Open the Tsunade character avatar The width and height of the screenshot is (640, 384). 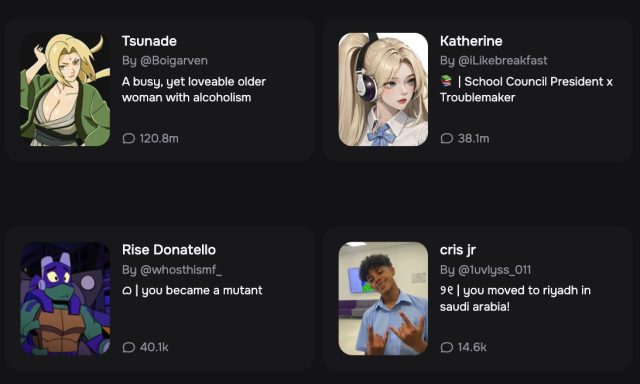65,89
